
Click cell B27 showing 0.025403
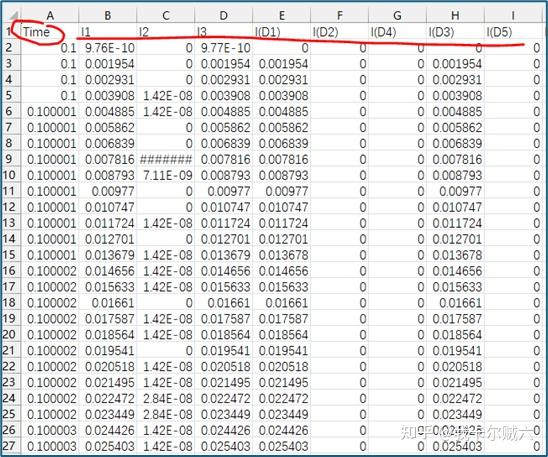click(x=108, y=446)
